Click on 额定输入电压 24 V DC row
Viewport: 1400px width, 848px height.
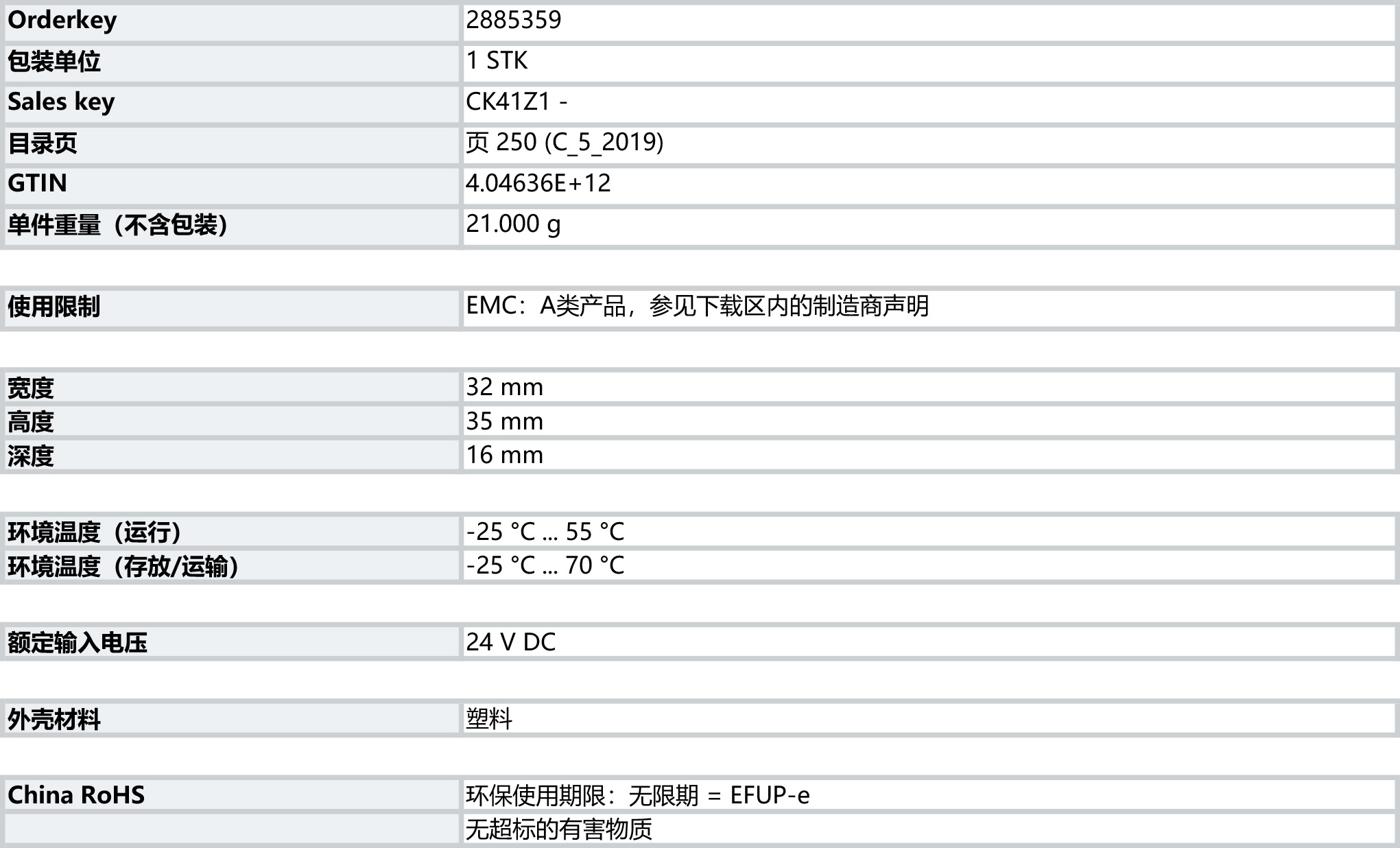pos(700,635)
